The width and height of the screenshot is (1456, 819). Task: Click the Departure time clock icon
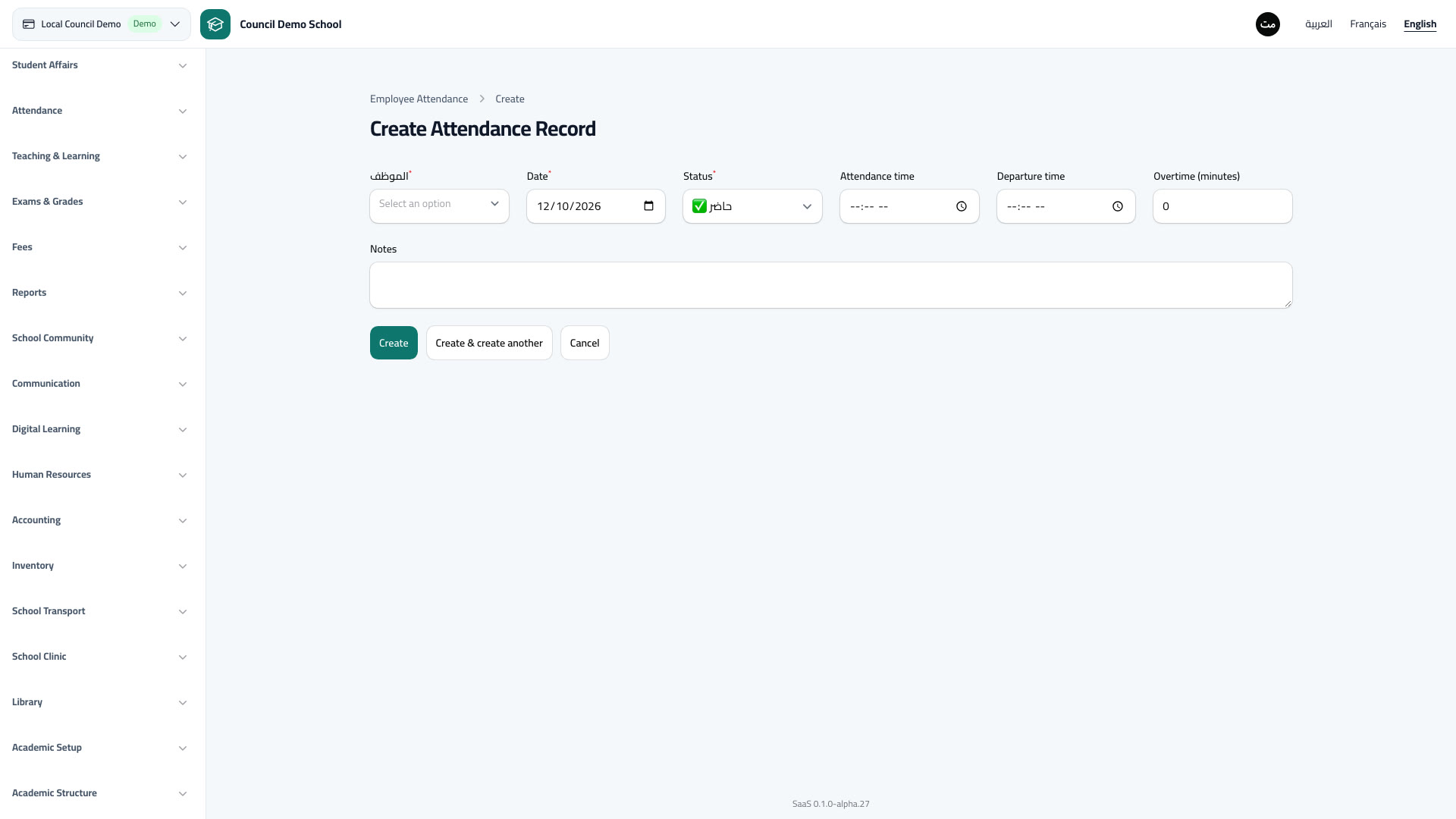(x=1118, y=206)
